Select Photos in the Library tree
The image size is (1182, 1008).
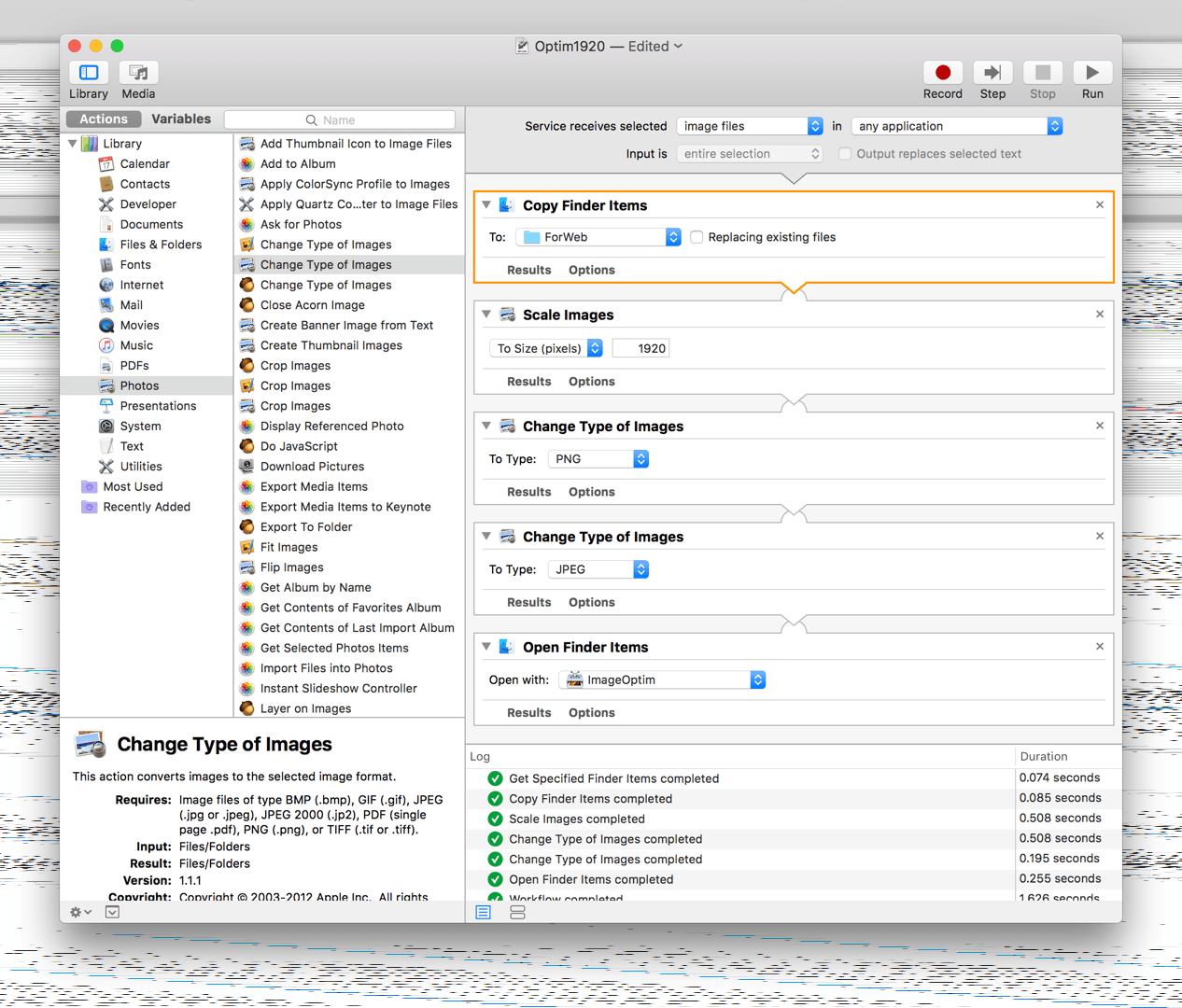[x=139, y=385]
